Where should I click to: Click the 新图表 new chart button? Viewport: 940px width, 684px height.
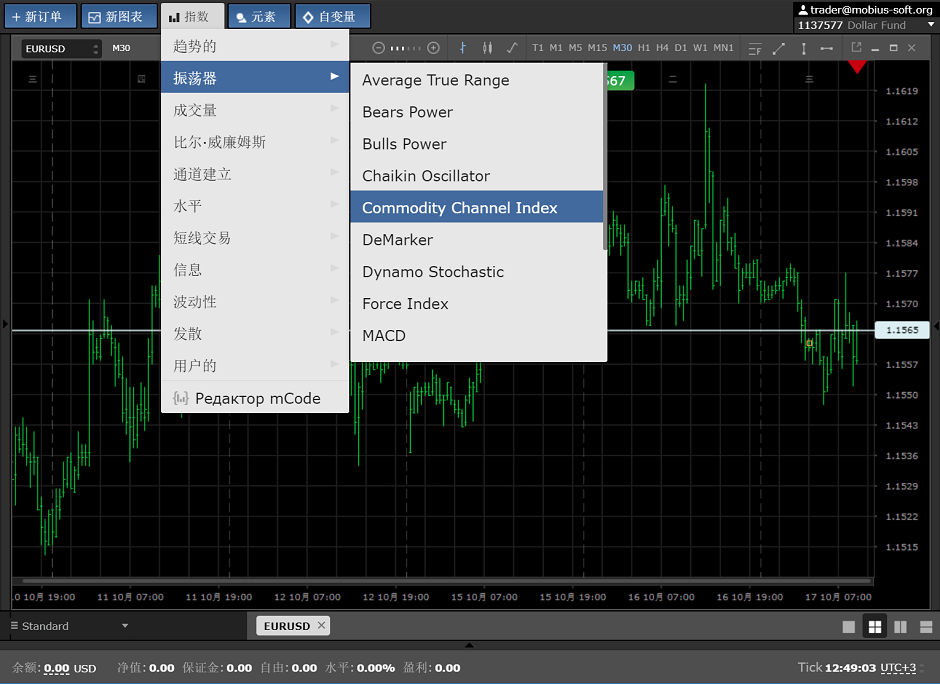click(x=119, y=16)
